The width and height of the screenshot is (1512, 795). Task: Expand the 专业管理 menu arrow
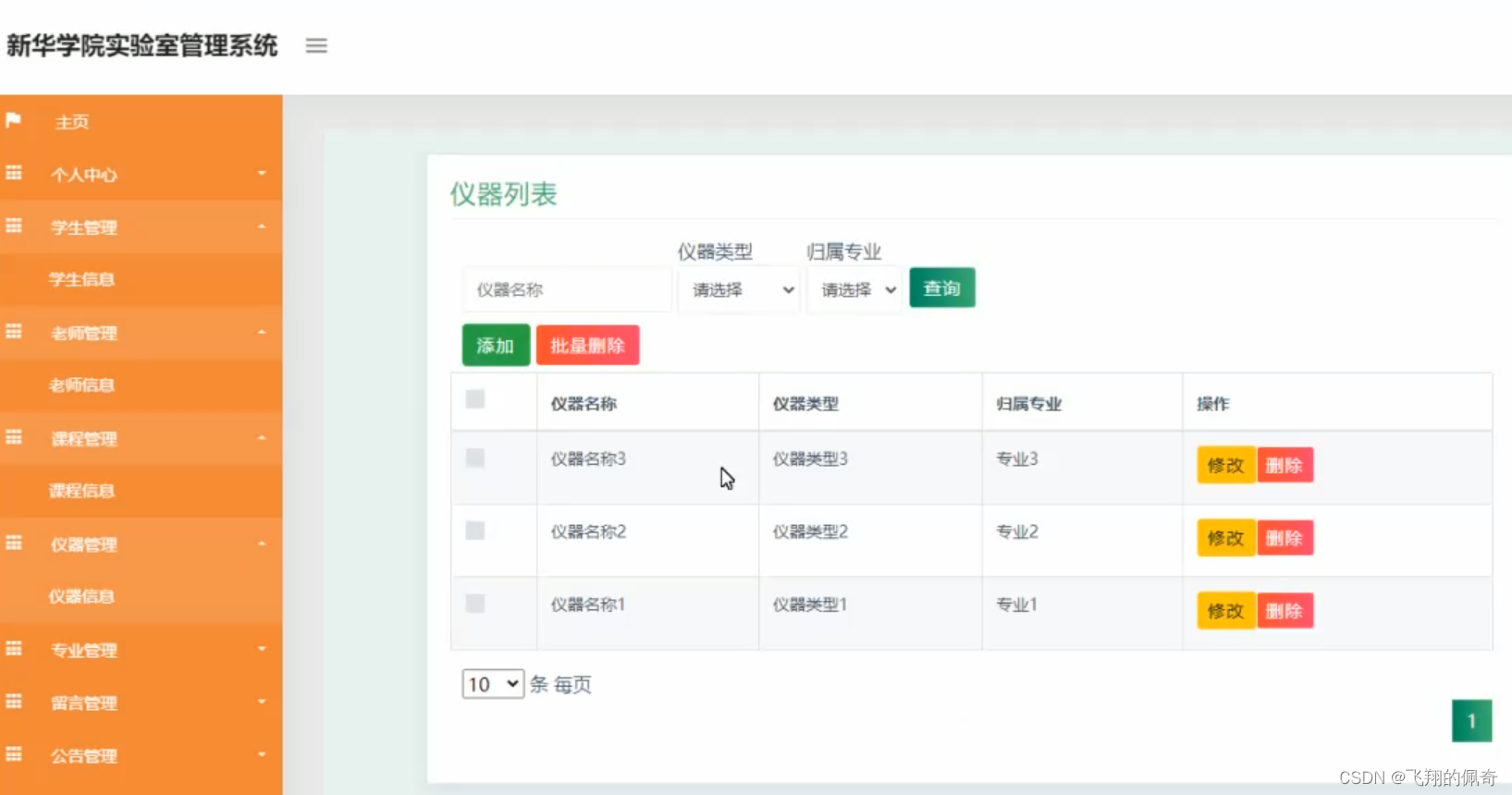pos(262,649)
